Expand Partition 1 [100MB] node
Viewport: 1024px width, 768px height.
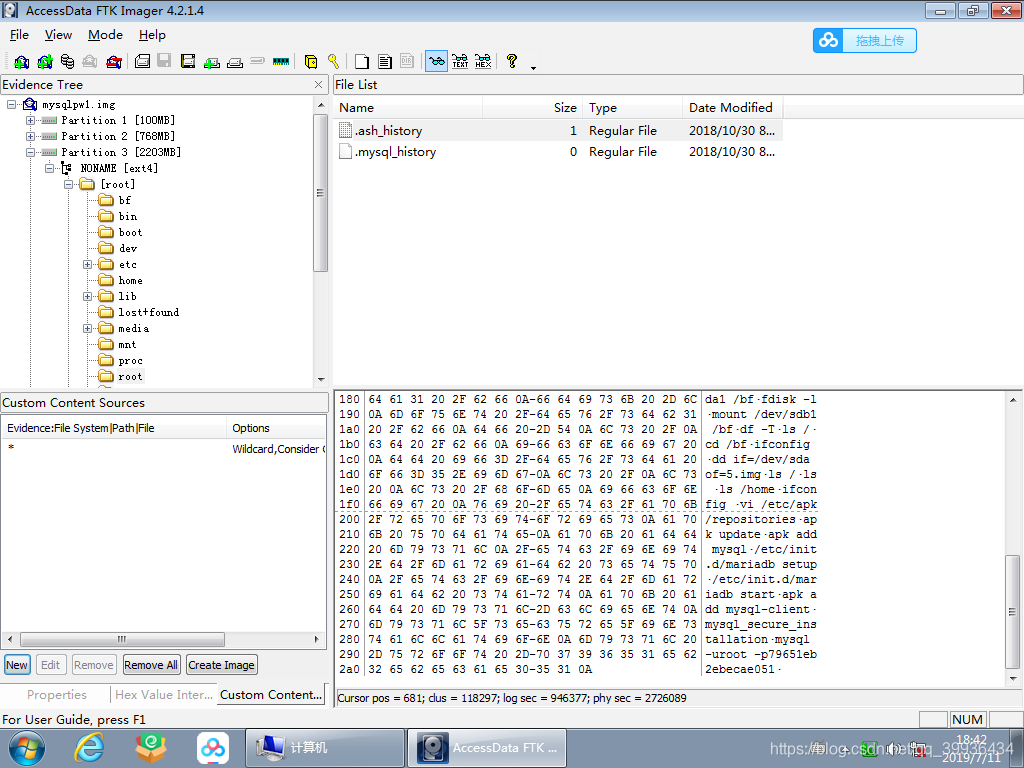[30, 120]
